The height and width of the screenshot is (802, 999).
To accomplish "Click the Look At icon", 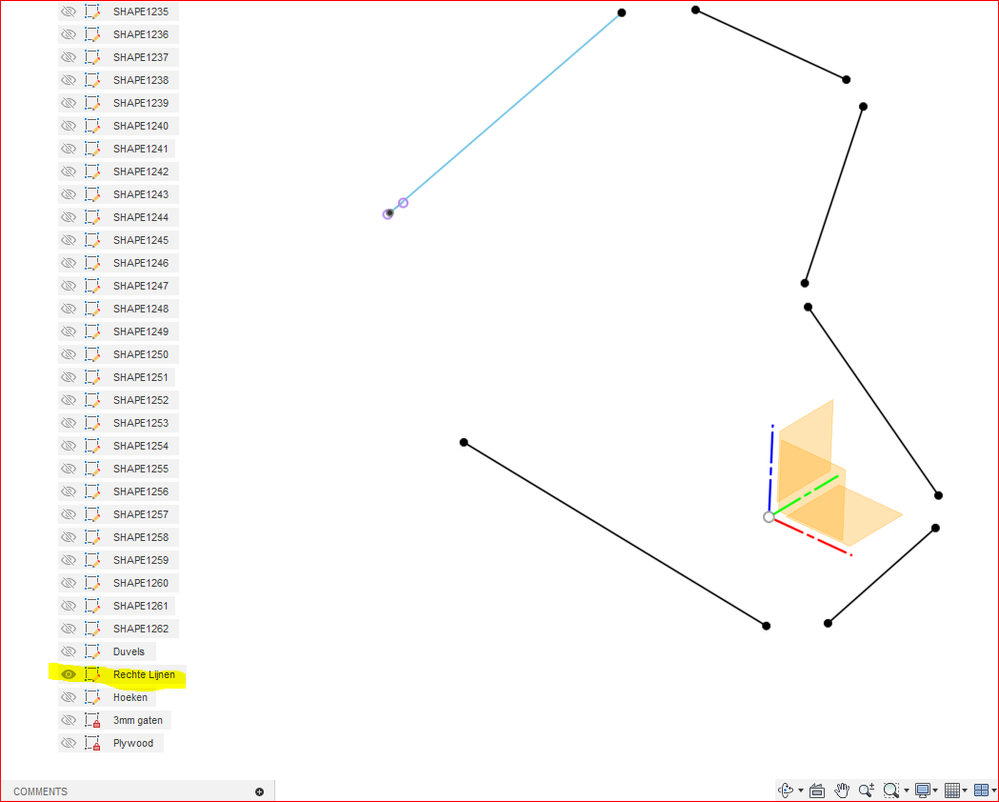I will [817, 791].
